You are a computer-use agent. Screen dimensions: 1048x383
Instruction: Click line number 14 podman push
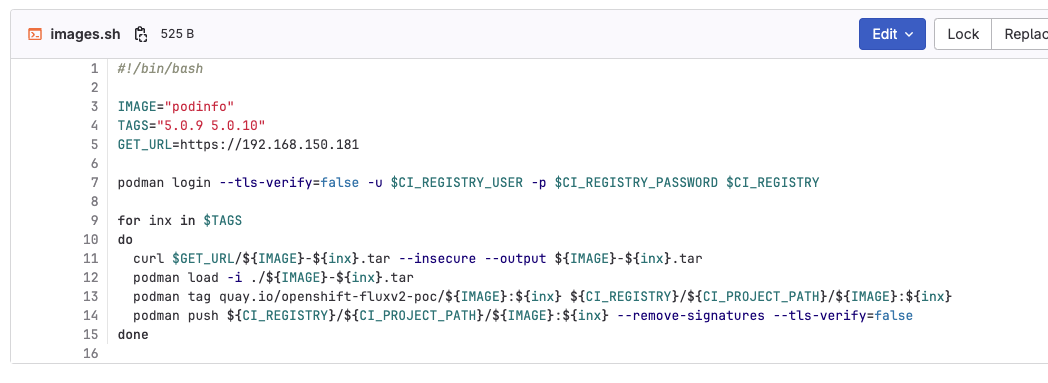coord(91,315)
